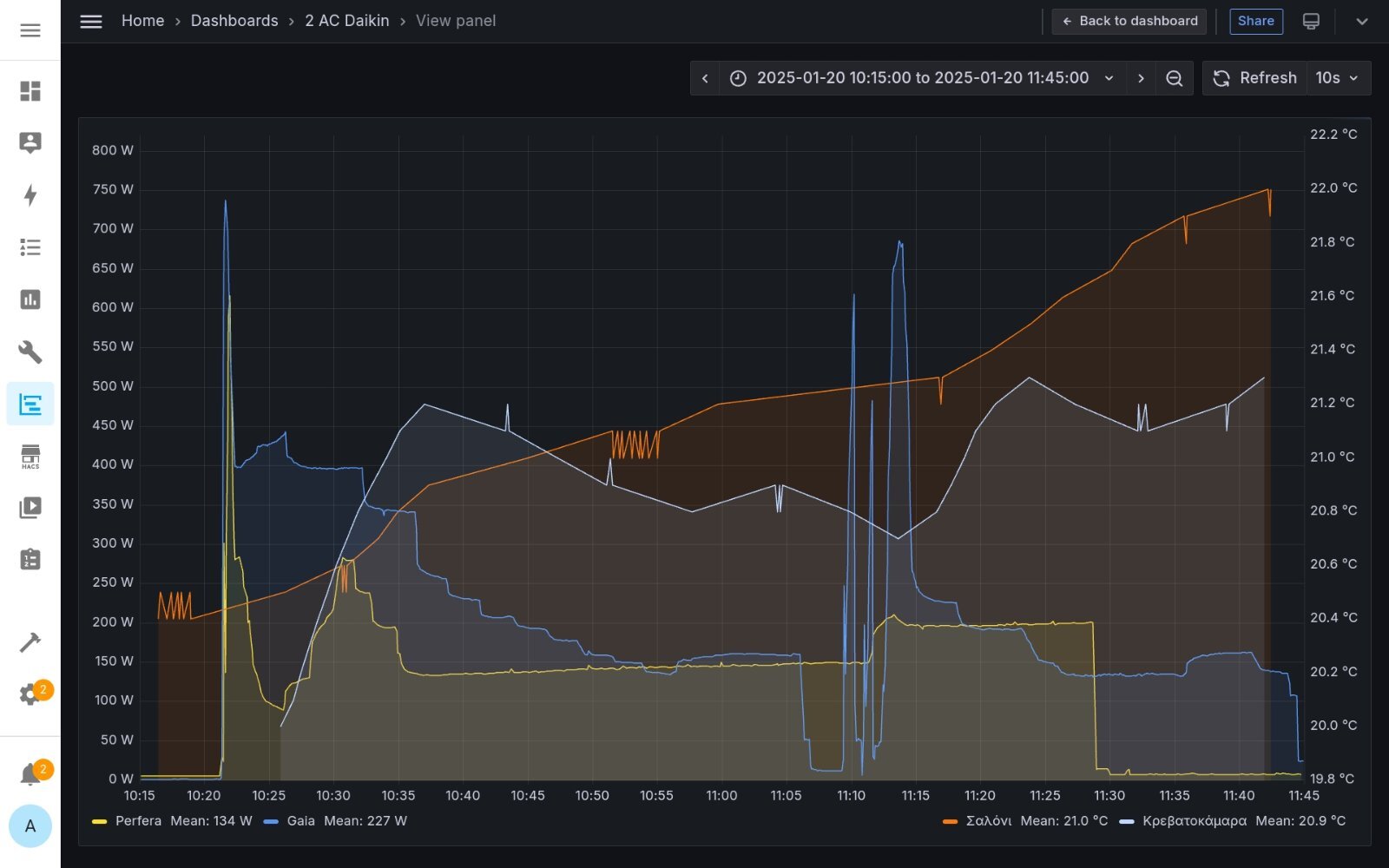Screen dimensions: 1389x868
Task: Open notifications bell icon
Action: pyautogui.click(x=30, y=773)
